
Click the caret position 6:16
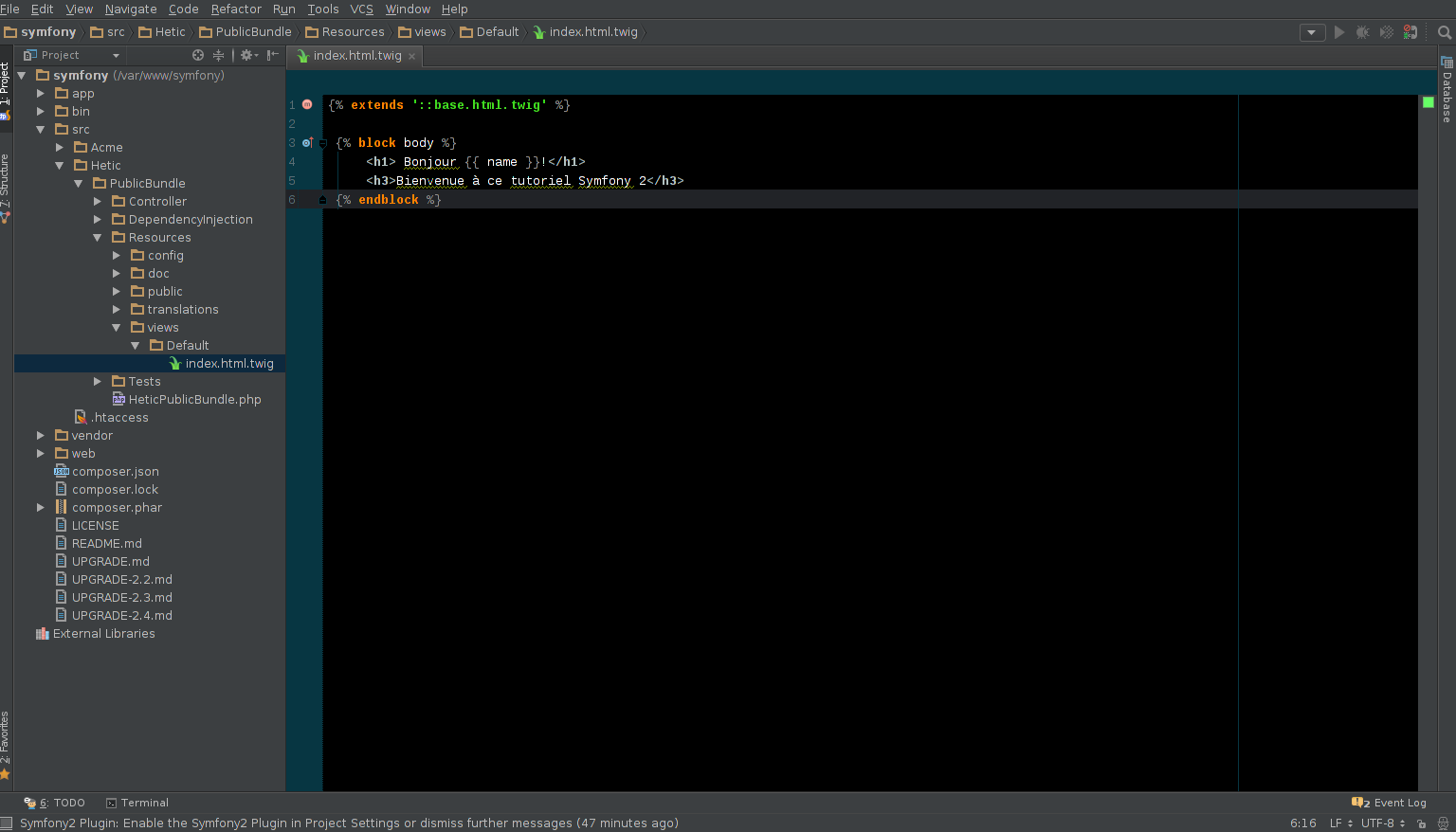1303,823
